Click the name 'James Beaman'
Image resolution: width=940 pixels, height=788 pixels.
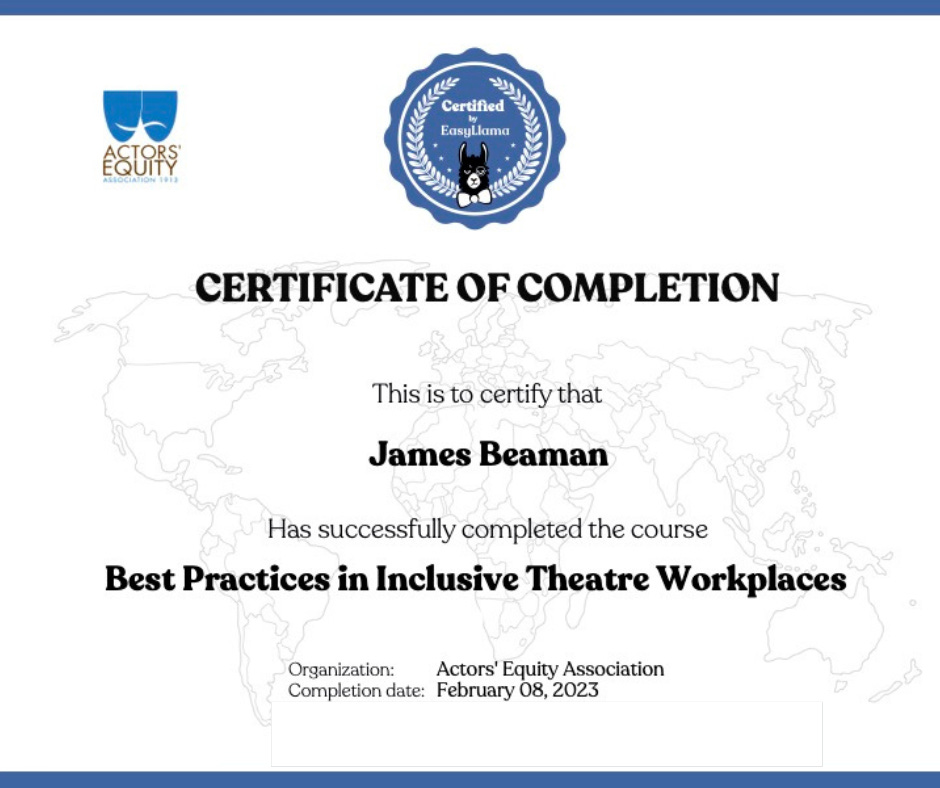pos(488,454)
